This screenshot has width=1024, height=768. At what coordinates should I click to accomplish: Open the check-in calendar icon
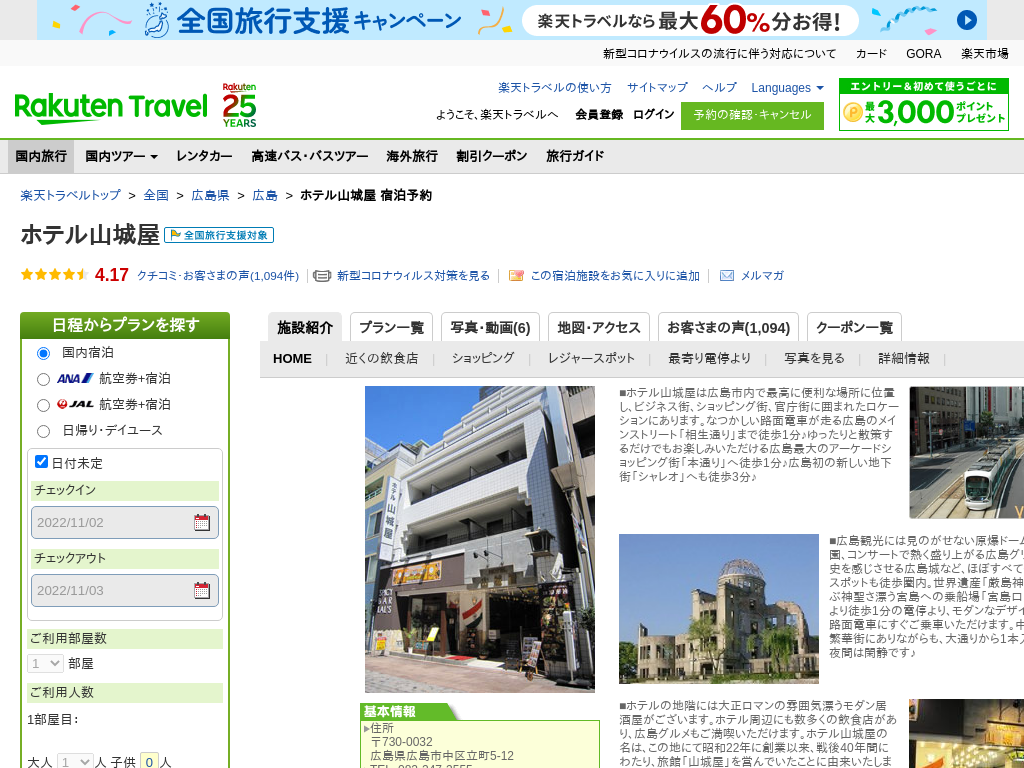point(202,522)
